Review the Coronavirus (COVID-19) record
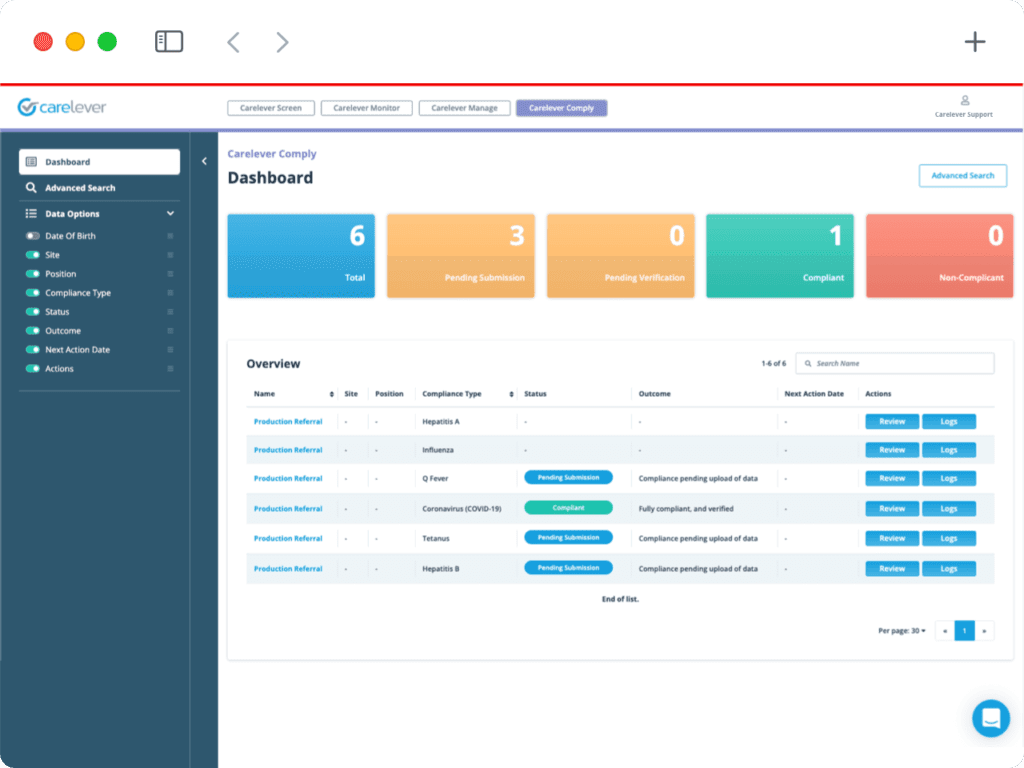Screen dimensions: 1024x768 (x=891, y=509)
